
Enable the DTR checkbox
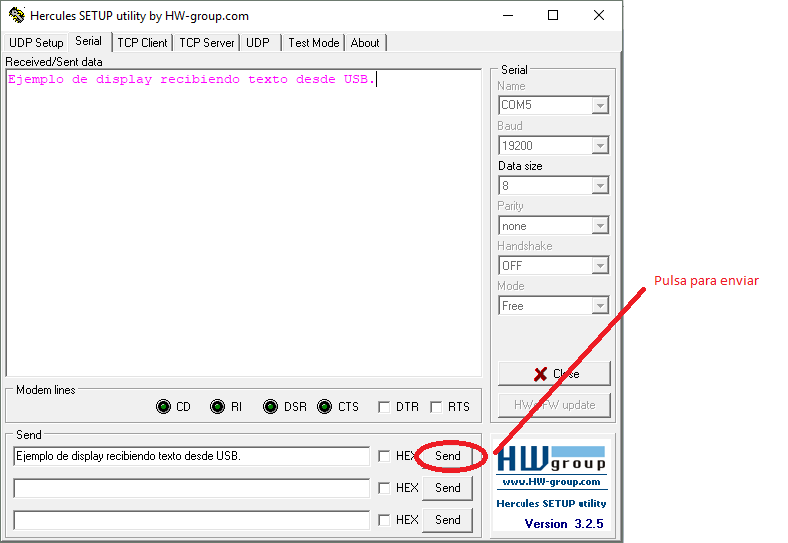pyautogui.click(x=384, y=407)
